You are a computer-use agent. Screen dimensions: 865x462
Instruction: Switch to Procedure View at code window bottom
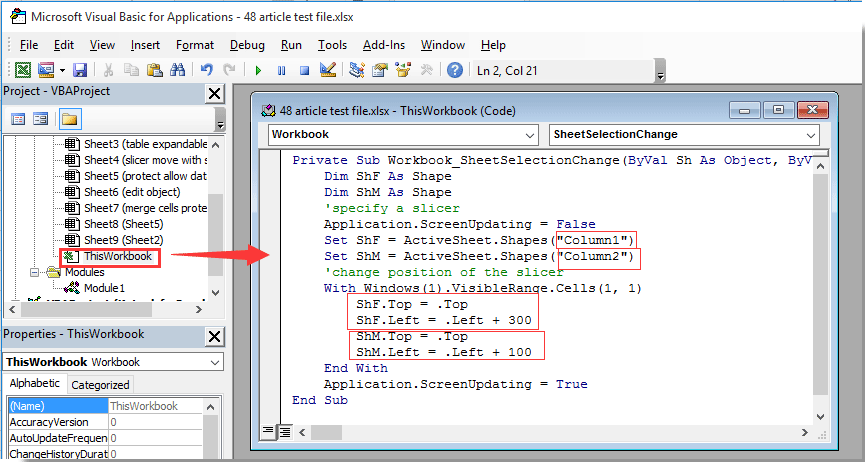[268, 431]
